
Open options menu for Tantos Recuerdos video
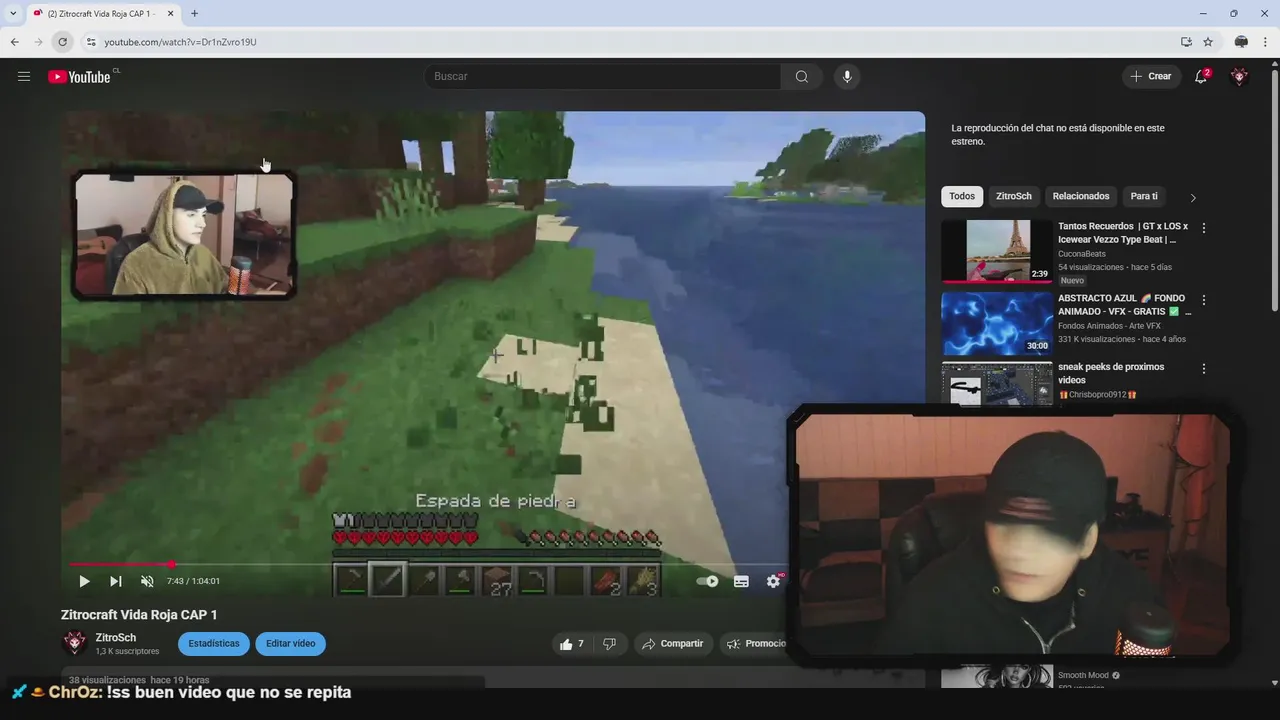(1204, 228)
